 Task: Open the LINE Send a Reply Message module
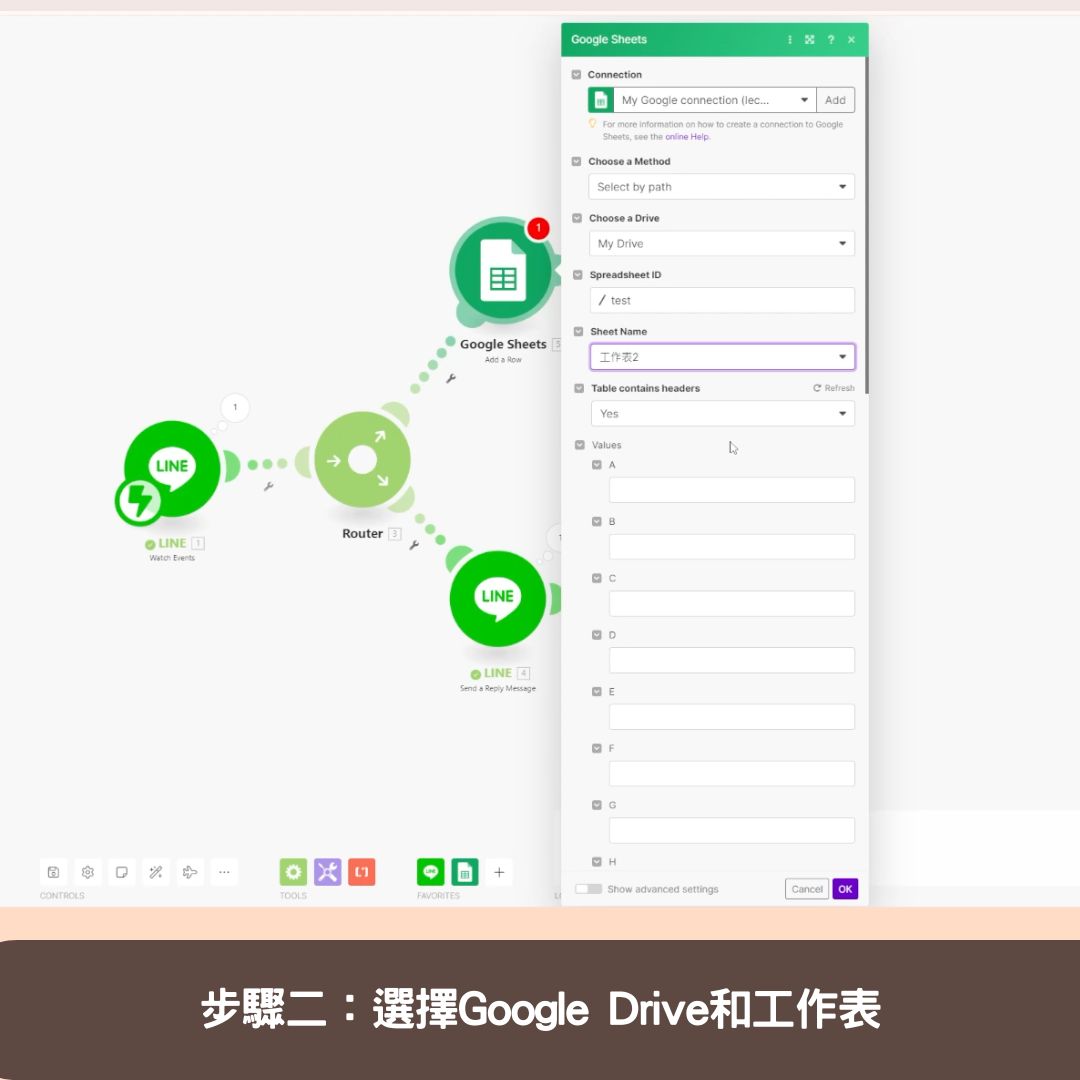tap(498, 600)
